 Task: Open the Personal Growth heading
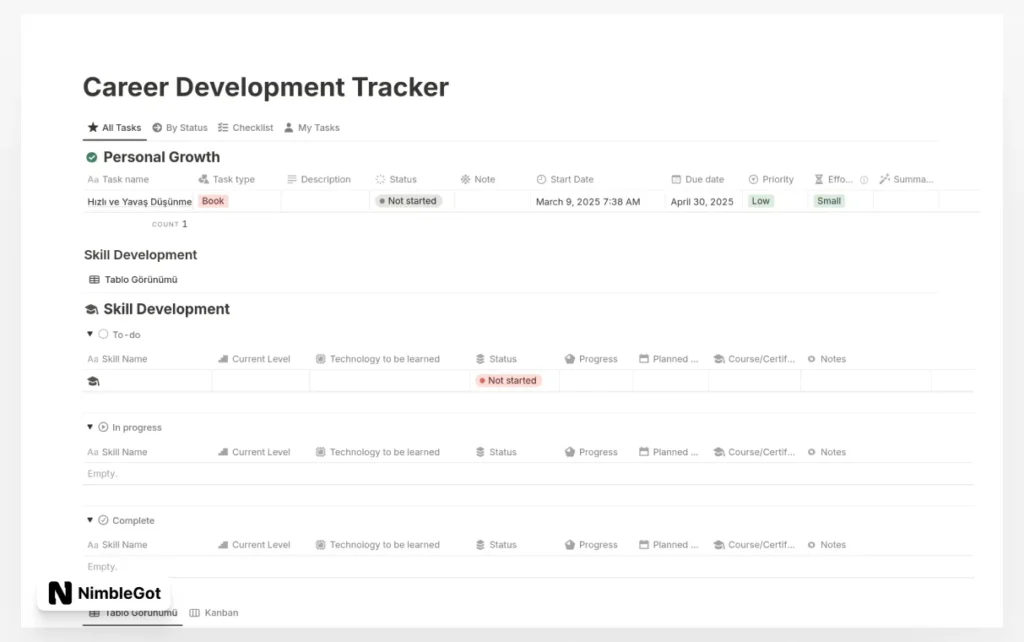click(161, 157)
